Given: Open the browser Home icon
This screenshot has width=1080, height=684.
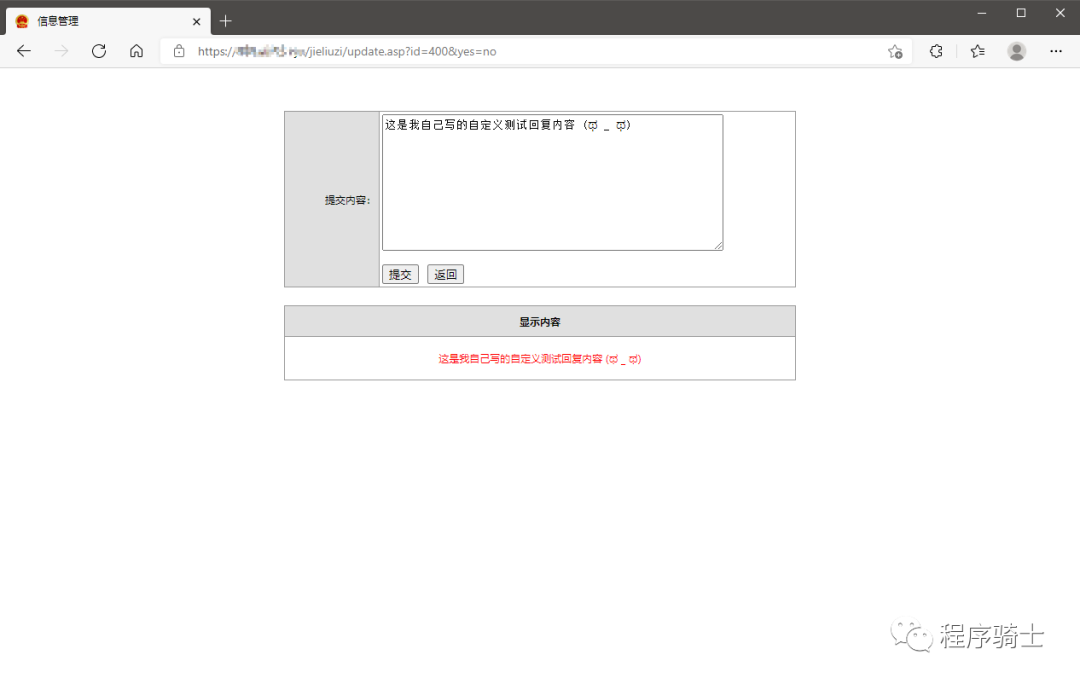Looking at the screenshot, I should (136, 51).
